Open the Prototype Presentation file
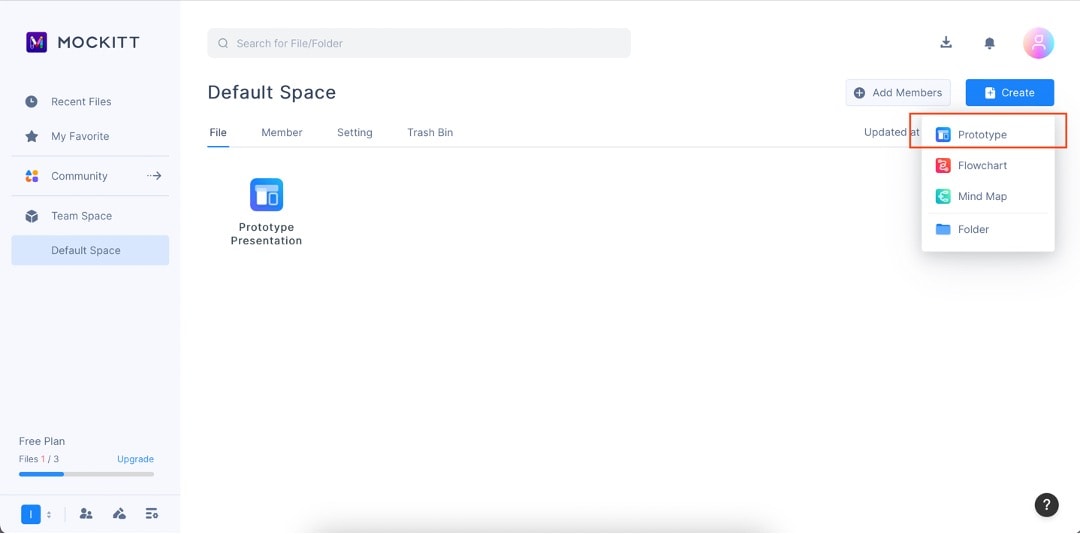 (266, 211)
